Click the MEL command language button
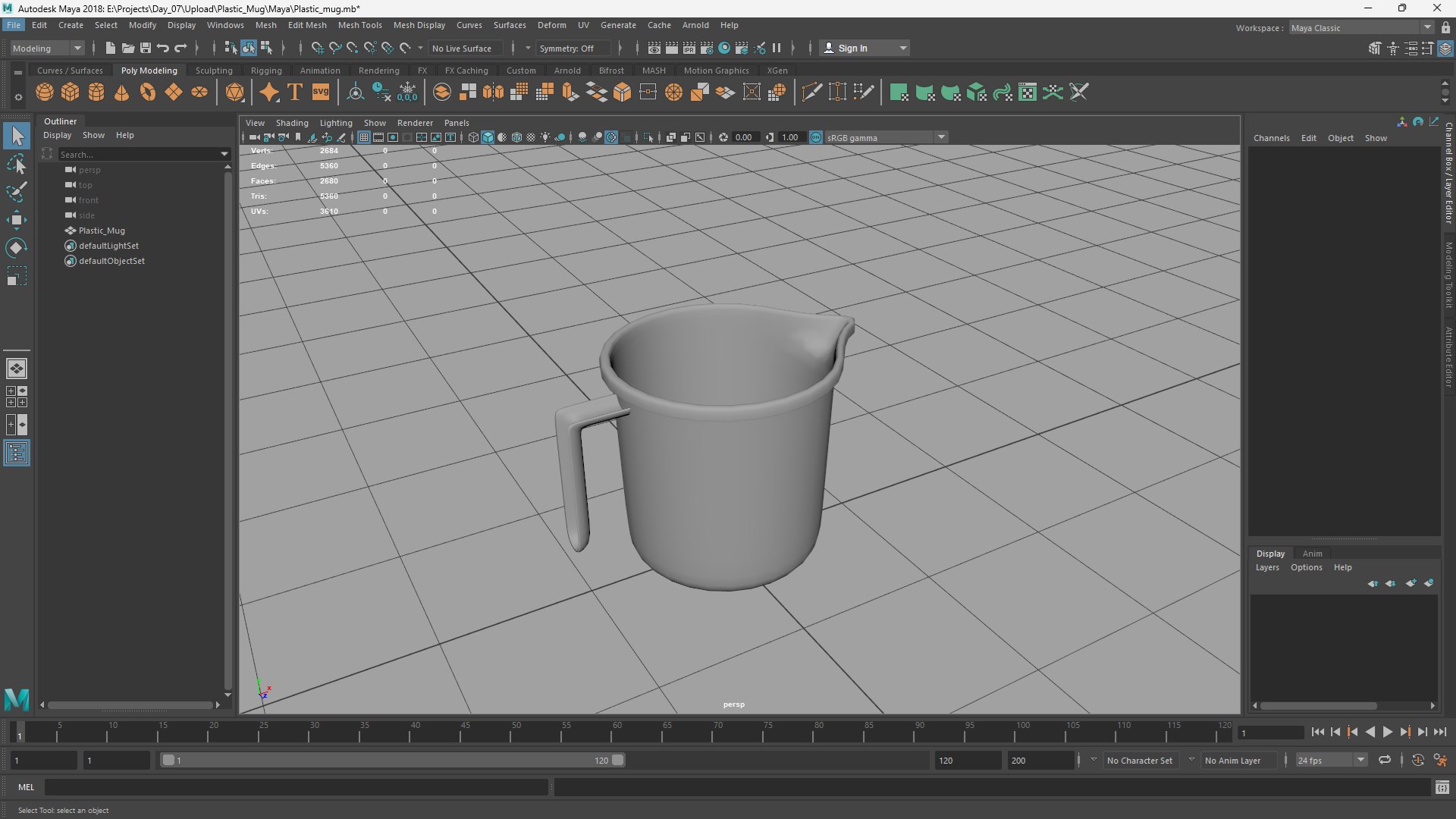This screenshot has height=819, width=1456. point(27,787)
